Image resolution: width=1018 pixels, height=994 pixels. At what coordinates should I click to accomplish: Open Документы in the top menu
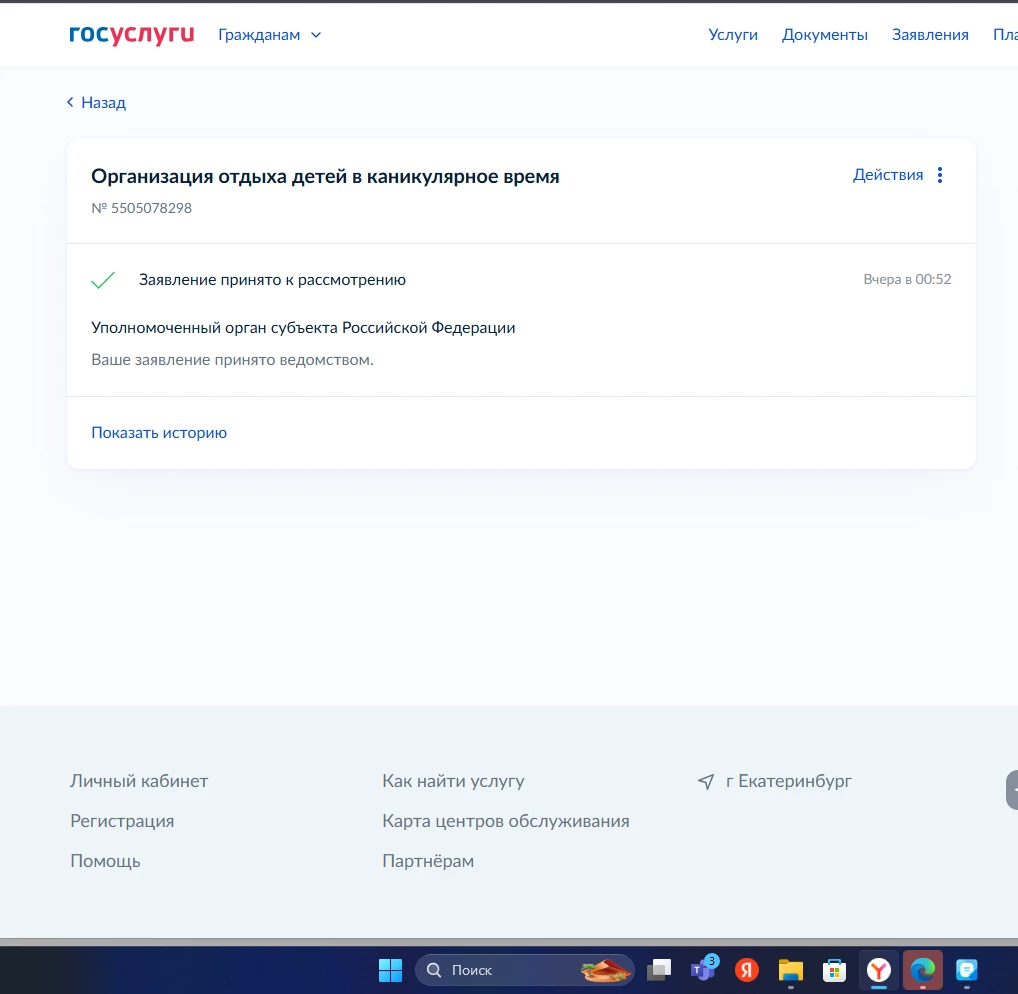pyautogui.click(x=824, y=35)
